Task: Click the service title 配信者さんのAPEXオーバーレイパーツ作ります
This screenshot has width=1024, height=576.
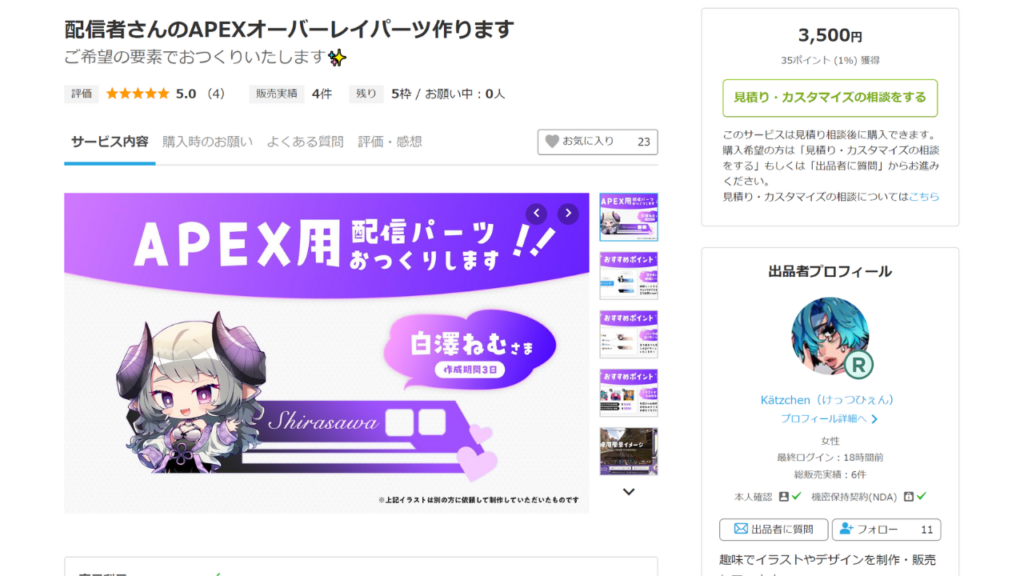Action: coord(289,29)
